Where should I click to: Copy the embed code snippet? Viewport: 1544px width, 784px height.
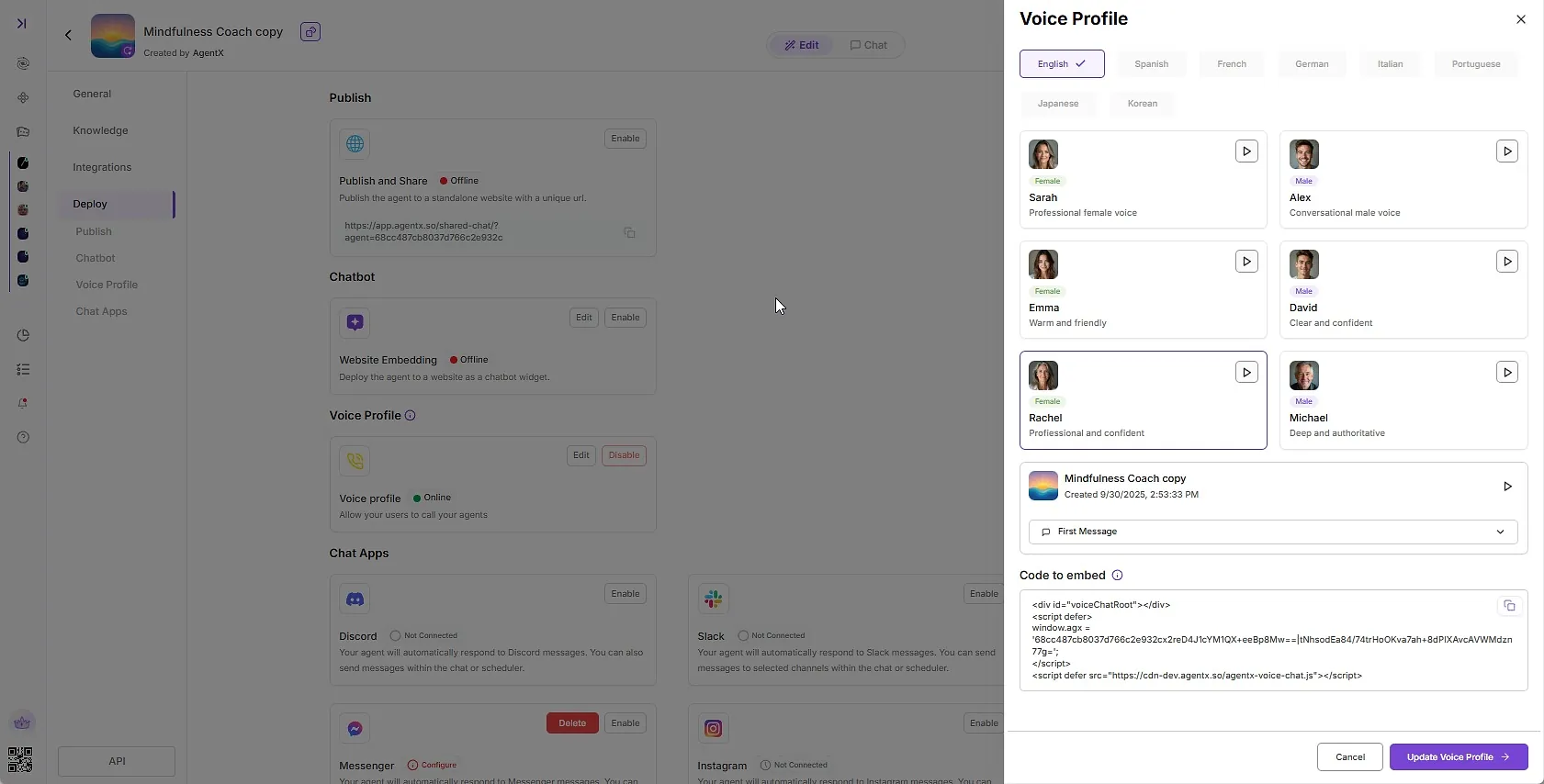[1509, 606]
